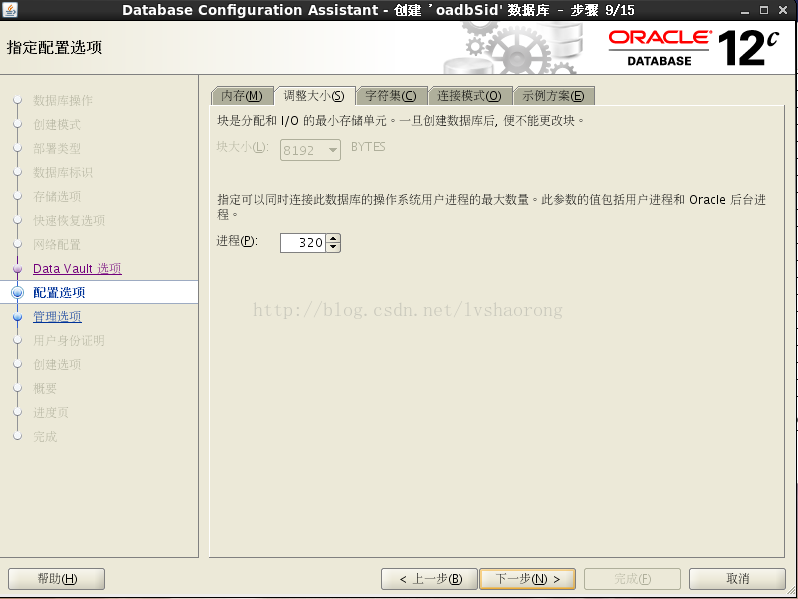Click the 数据库标识 step in the sidebar
This screenshot has width=798, height=599.
coord(63,172)
